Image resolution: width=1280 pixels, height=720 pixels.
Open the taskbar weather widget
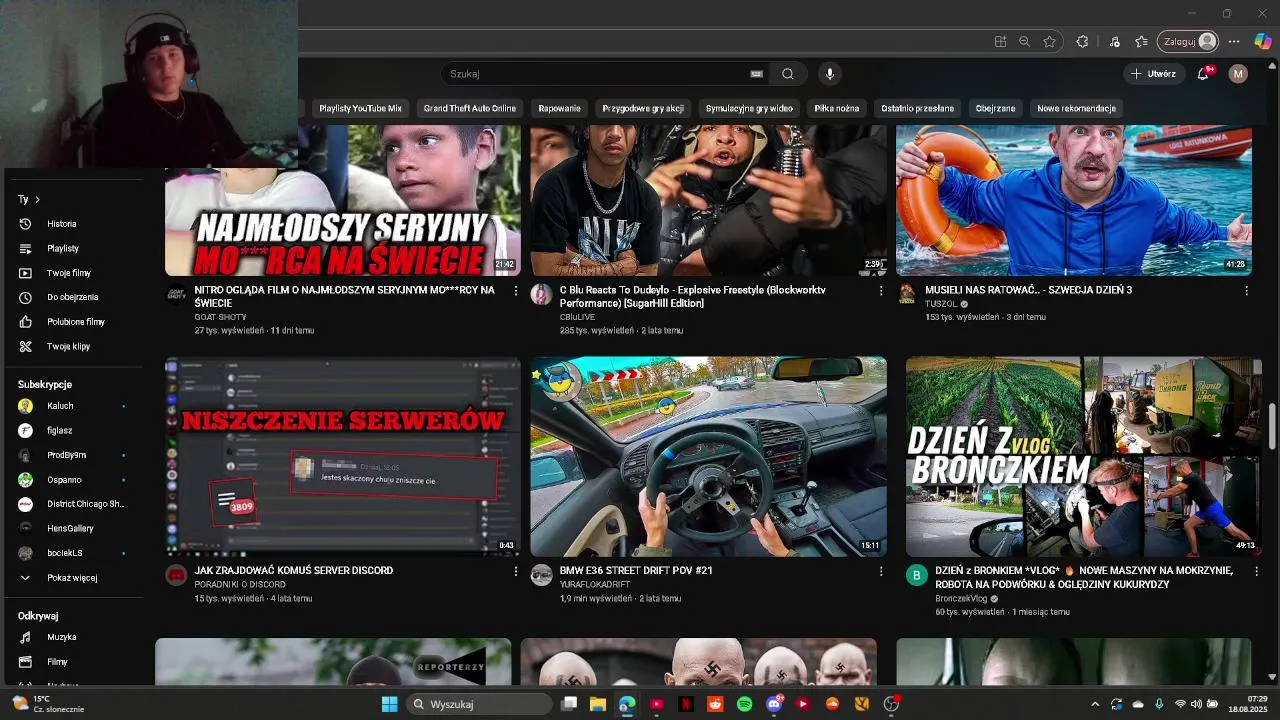pyautogui.click(x=48, y=704)
